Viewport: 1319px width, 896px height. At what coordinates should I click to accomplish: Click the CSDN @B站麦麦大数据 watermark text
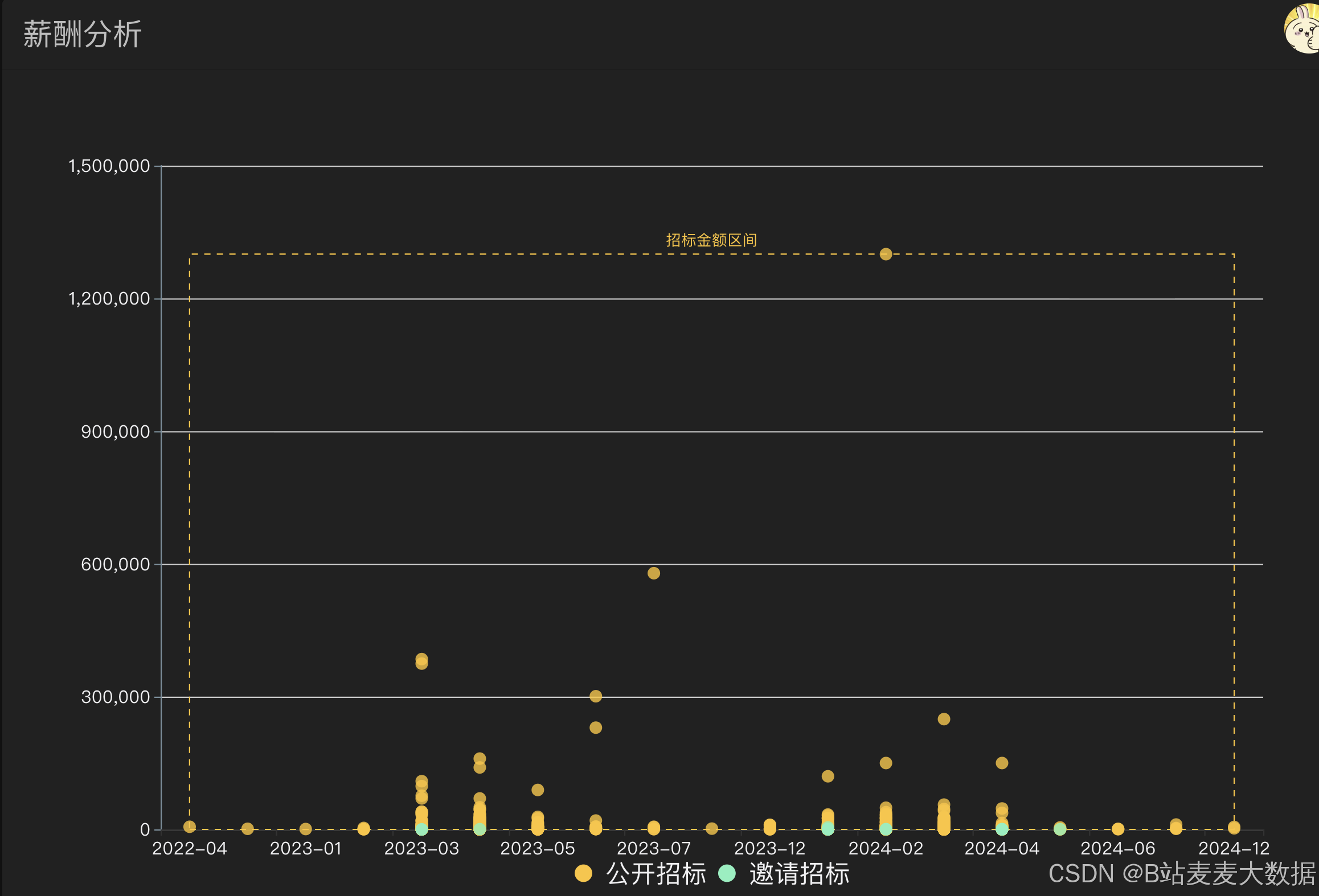coord(1182,873)
